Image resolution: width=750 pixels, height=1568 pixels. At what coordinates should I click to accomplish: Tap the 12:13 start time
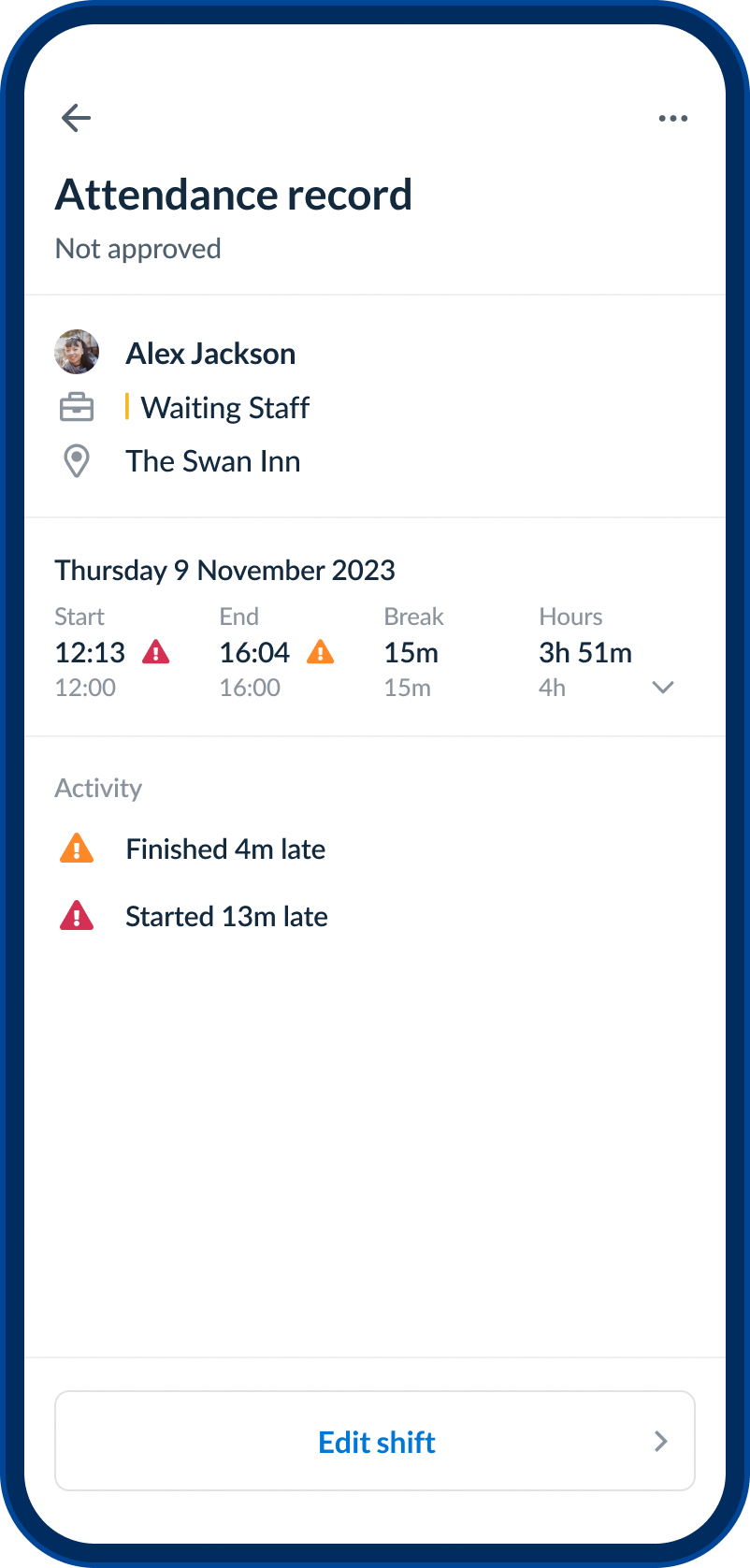click(90, 653)
